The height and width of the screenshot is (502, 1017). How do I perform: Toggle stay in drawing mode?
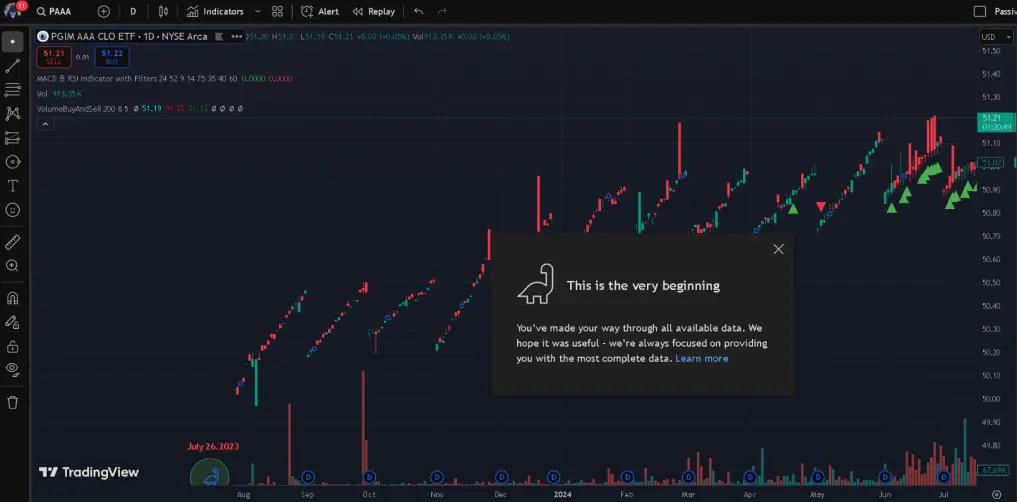pyautogui.click(x=12, y=322)
